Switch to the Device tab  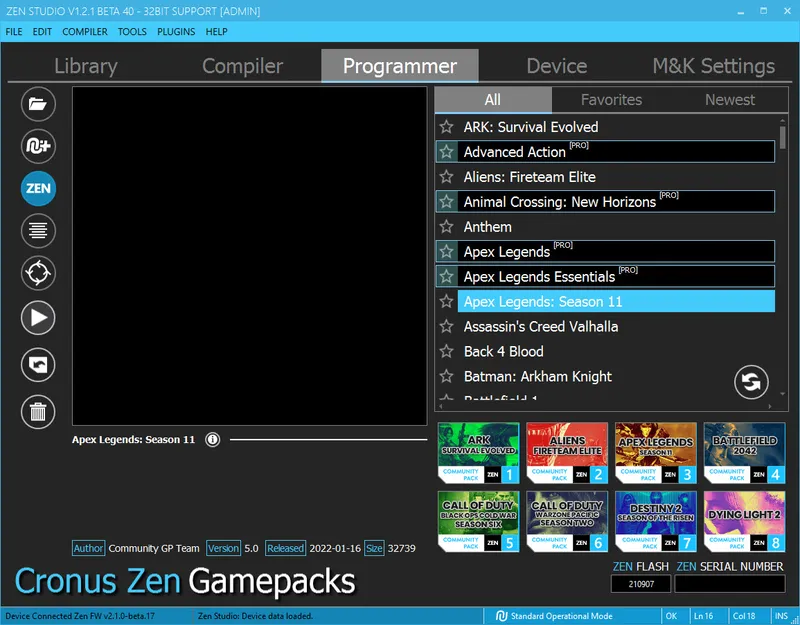pos(556,66)
